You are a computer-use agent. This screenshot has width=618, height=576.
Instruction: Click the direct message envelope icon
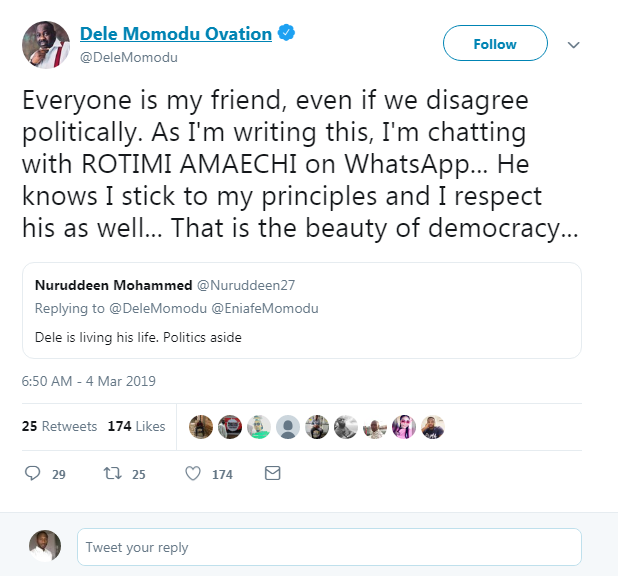[272, 473]
